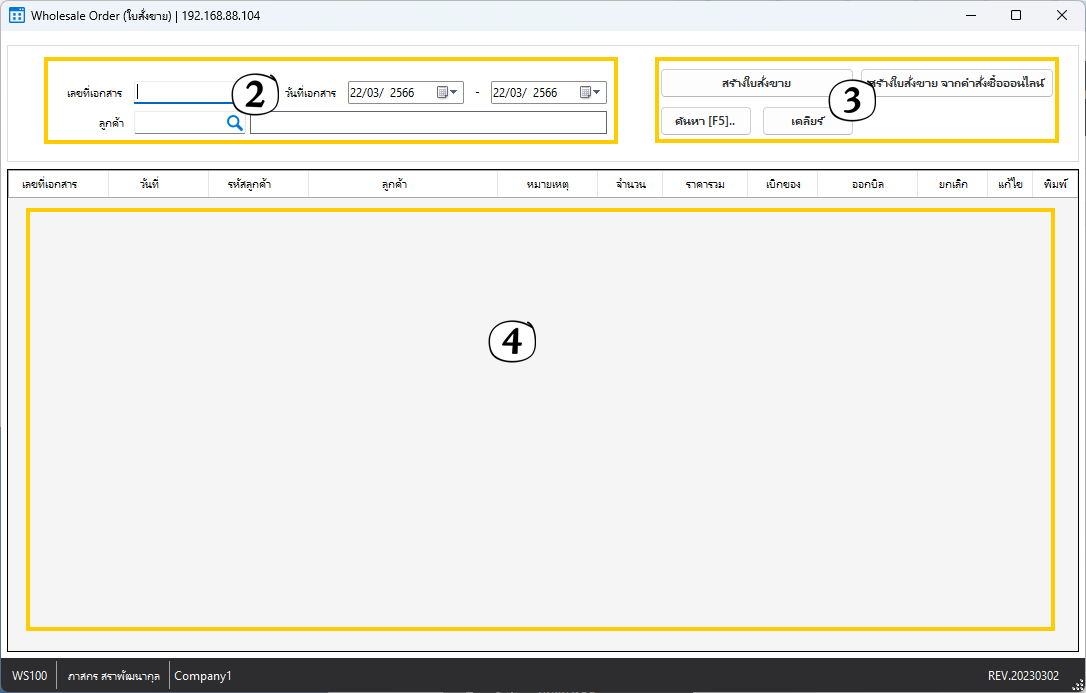The width and height of the screenshot is (1086, 693).
Task: Reset filters using the เคลียร์ button
Action: [807, 121]
